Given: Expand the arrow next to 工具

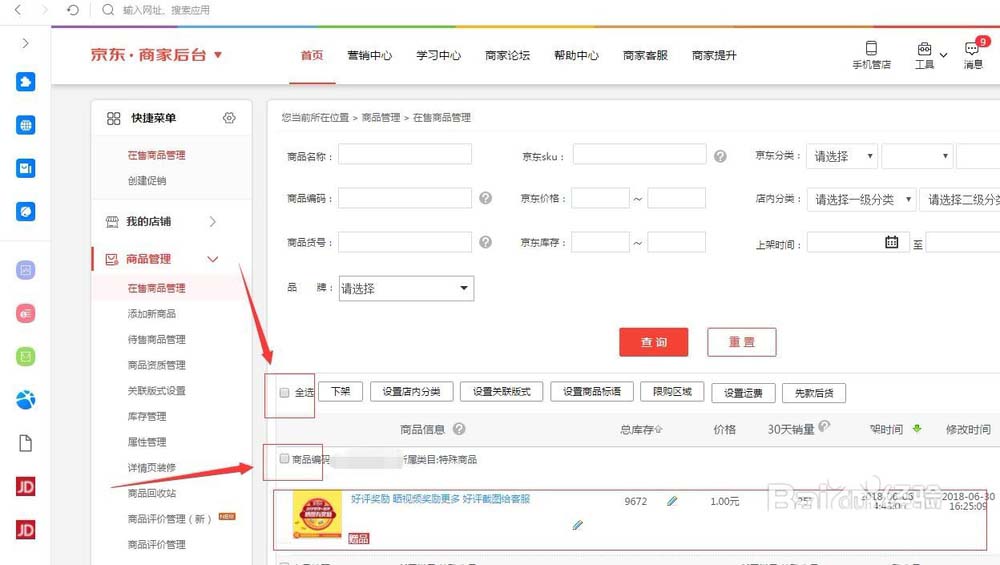Looking at the screenshot, I should click(x=943, y=55).
